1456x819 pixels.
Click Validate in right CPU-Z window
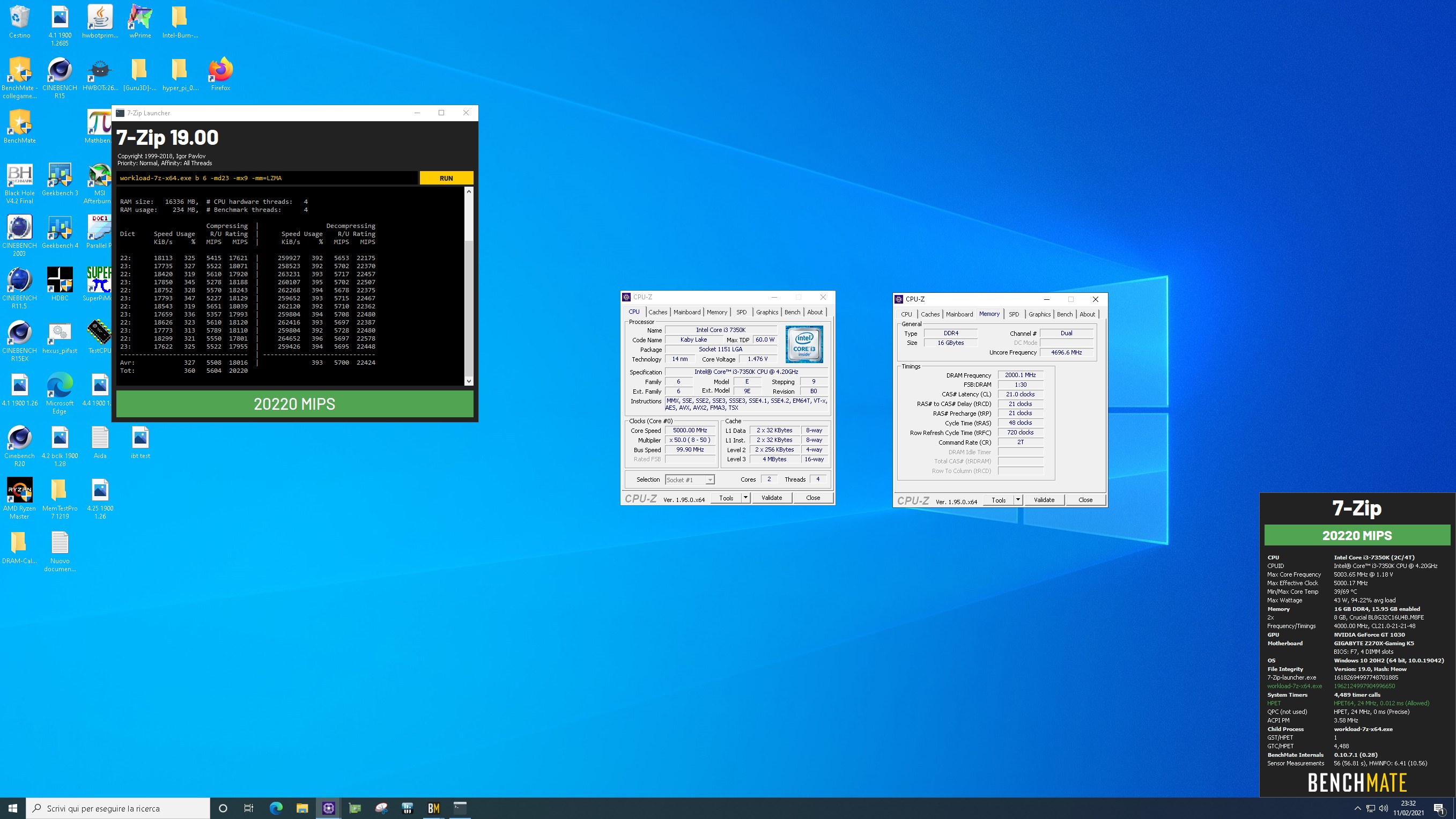tap(1044, 500)
